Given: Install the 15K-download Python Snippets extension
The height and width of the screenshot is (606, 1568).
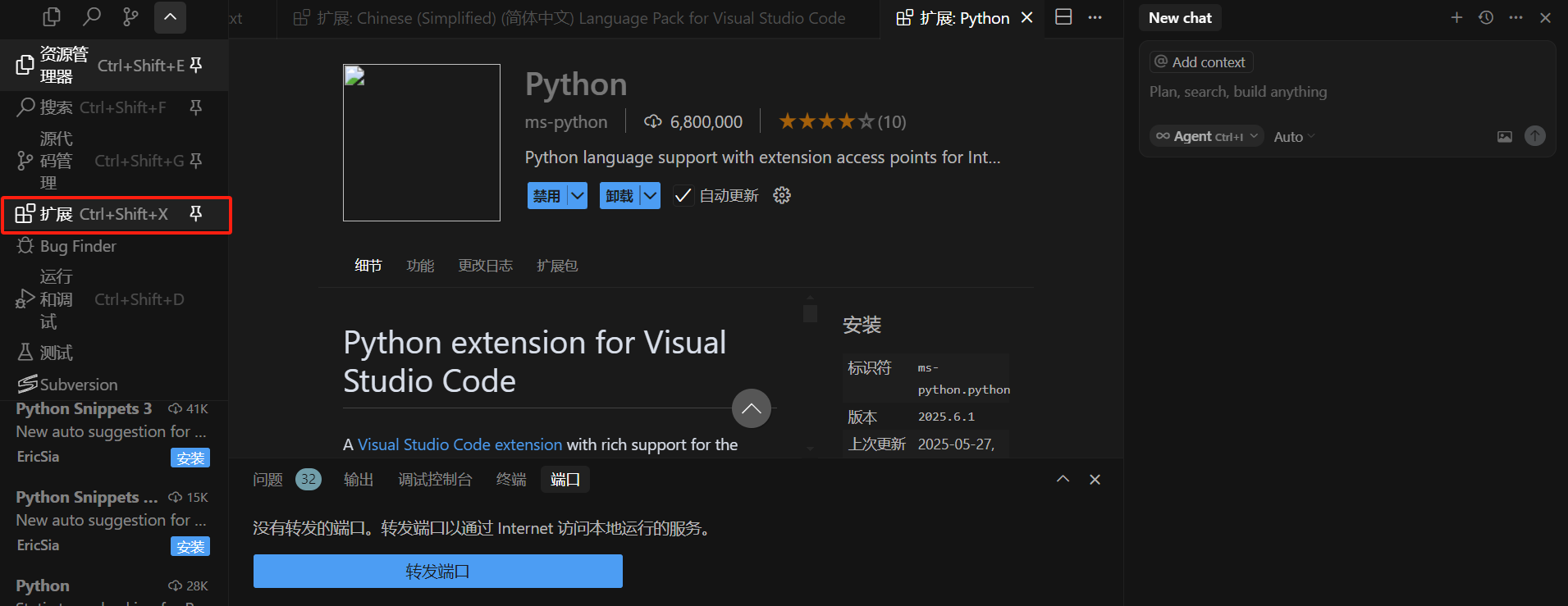Looking at the screenshot, I should point(190,547).
